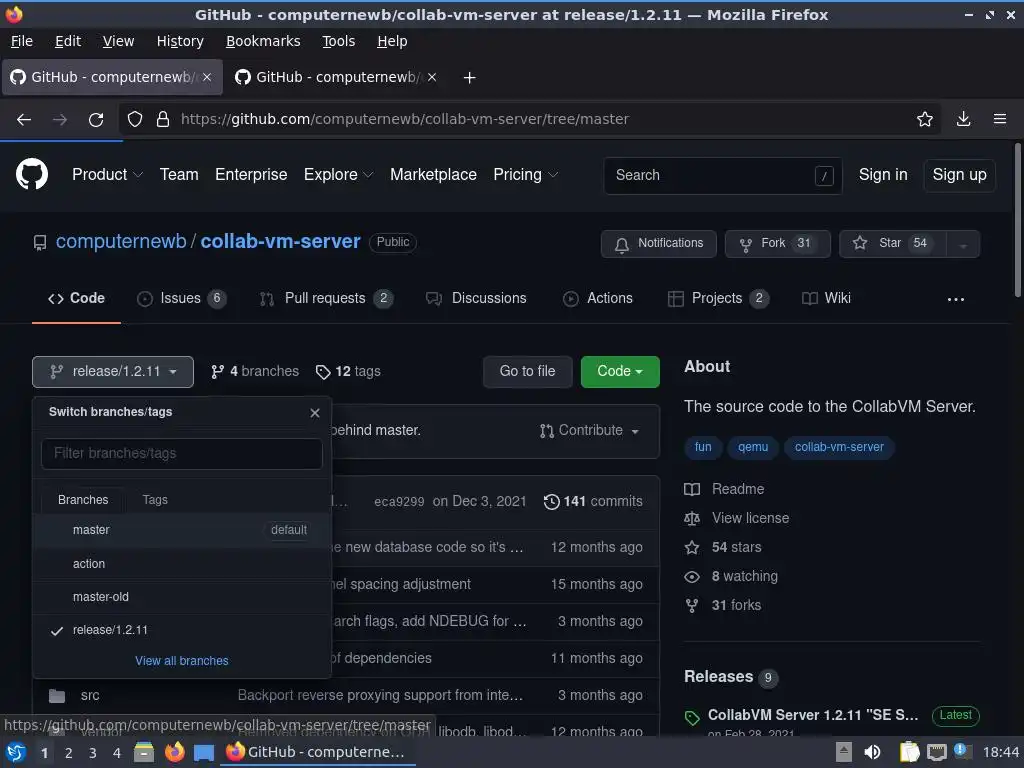
Task: Reload the current page
Action: [x=96, y=120]
